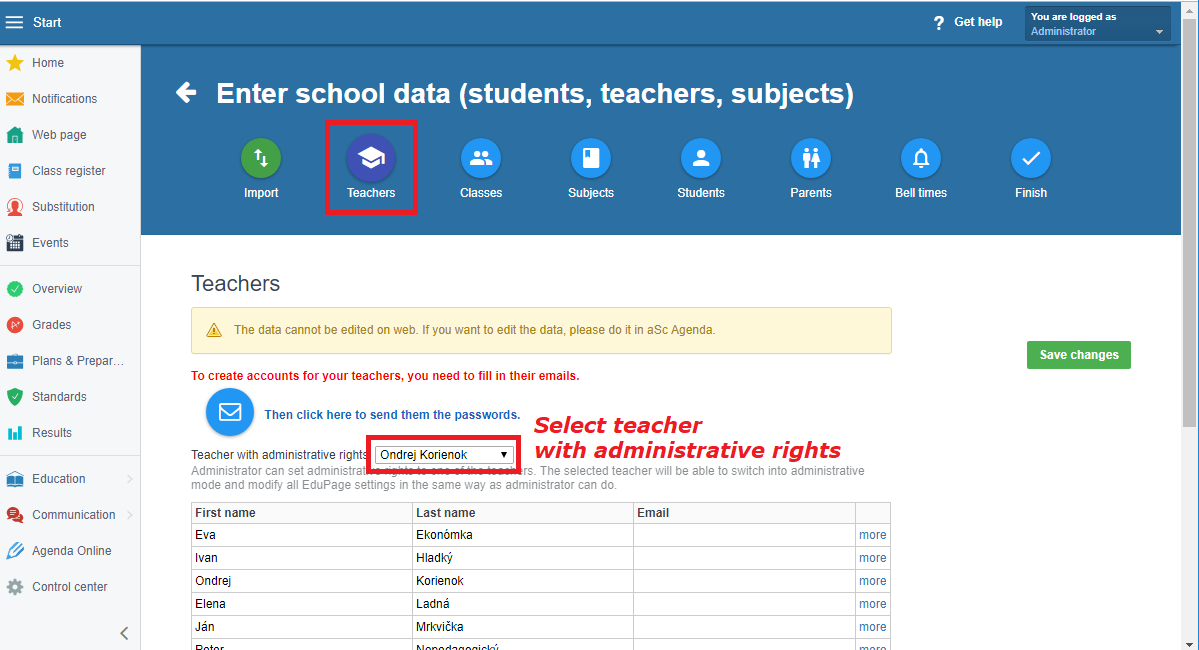The height and width of the screenshot is (650, 1199).
Task: Click 'more' link for Ivan Hladký
Action: (x=872, y=557)
